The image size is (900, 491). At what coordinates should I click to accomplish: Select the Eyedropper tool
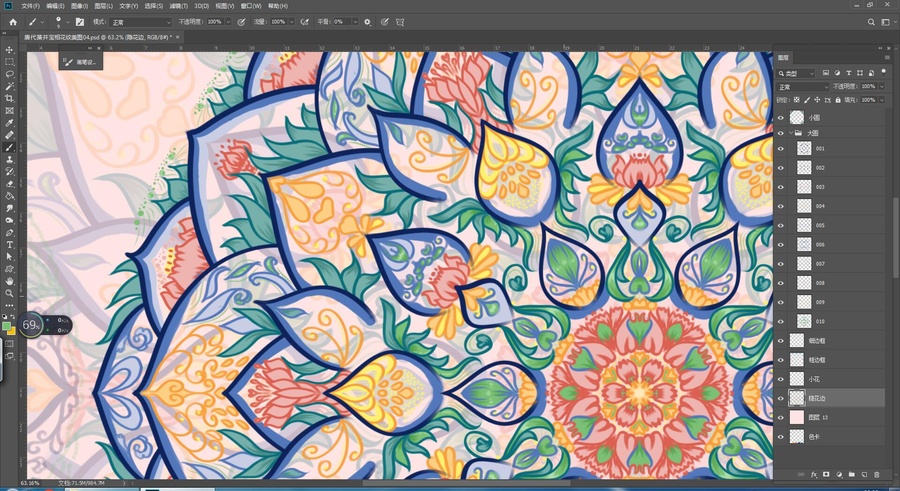point(9,123)
